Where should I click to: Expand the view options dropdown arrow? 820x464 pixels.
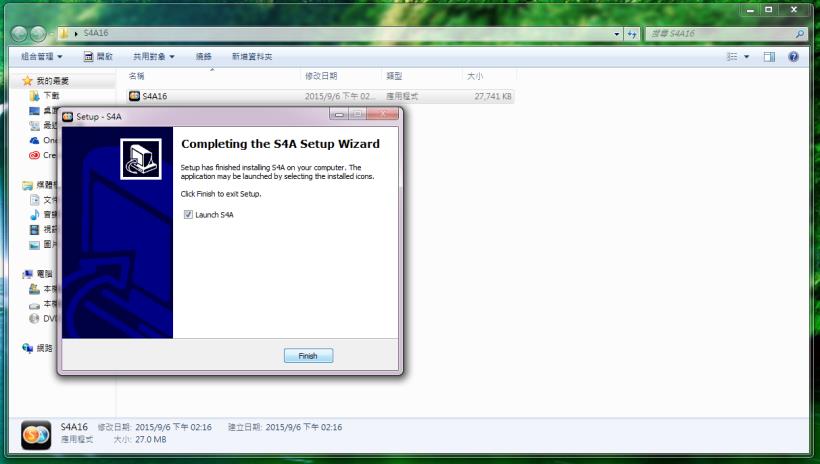(747, 57)
